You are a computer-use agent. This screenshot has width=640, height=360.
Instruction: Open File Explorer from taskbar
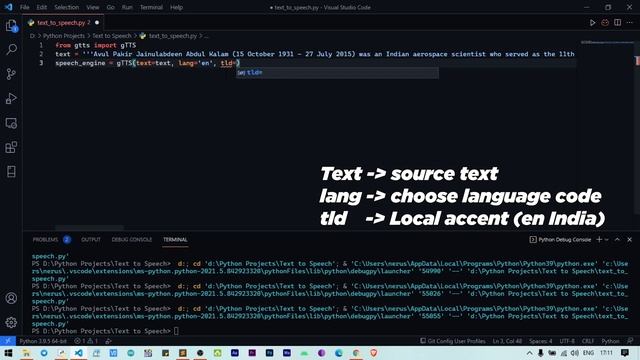tap(26, 353)
